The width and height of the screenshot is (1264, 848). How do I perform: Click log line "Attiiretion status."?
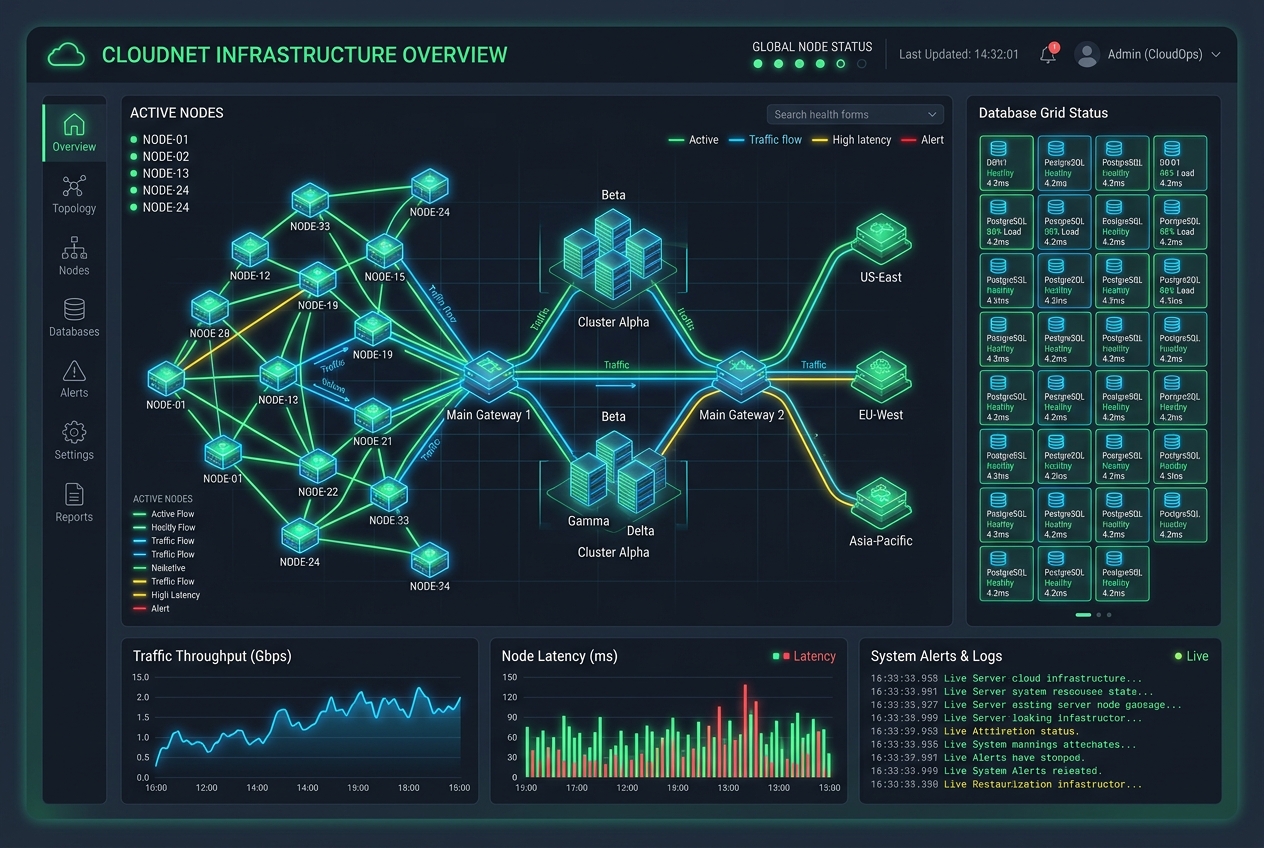[x=975, y=732]
